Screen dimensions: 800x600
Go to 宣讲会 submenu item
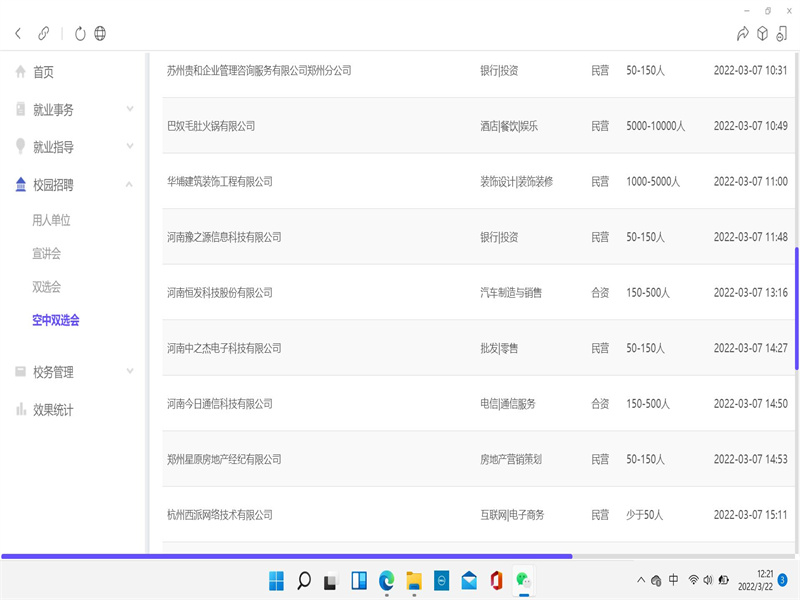click(46, 254)
